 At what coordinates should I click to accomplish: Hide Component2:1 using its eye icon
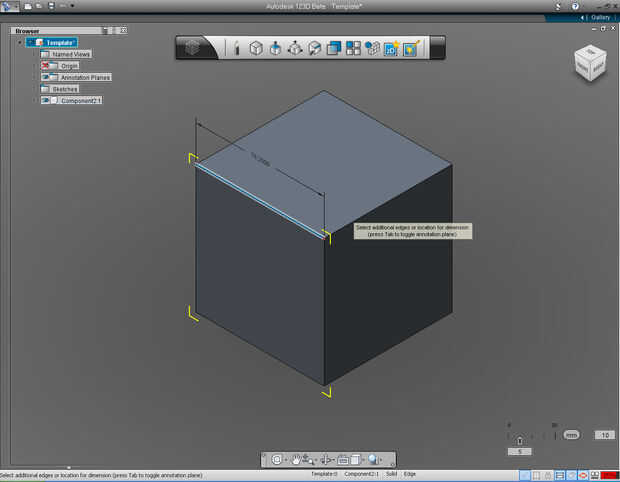click(46, 101)
